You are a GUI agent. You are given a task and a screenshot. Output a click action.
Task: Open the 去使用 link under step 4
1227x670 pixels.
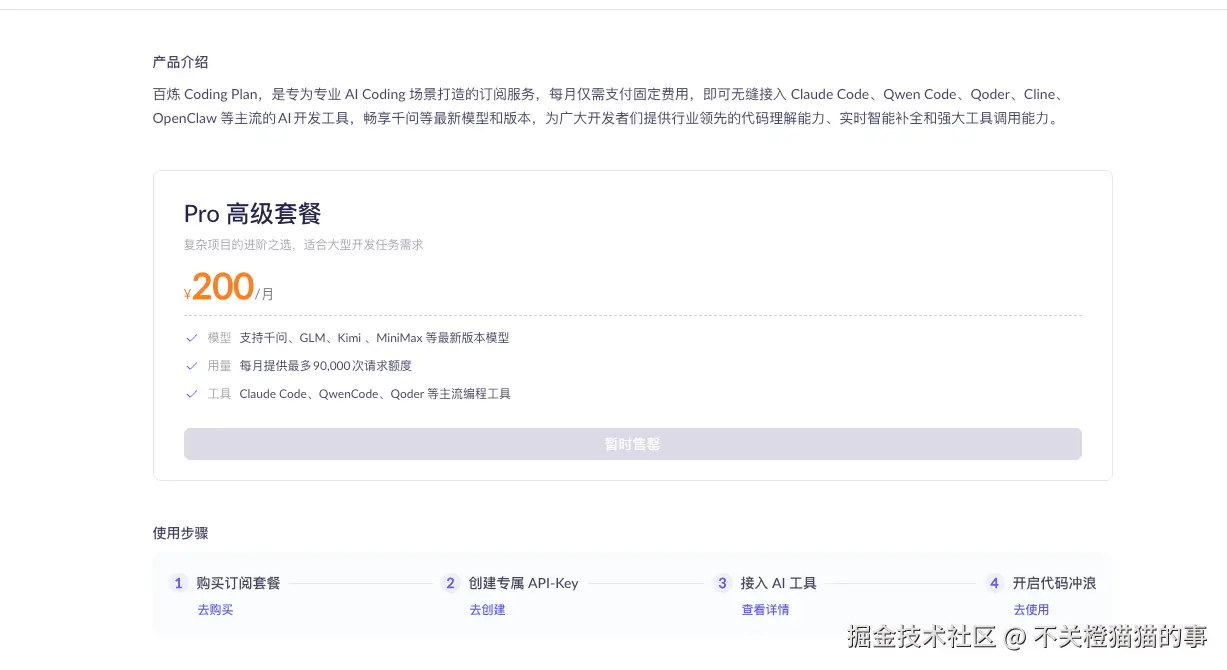(1031, 609)
